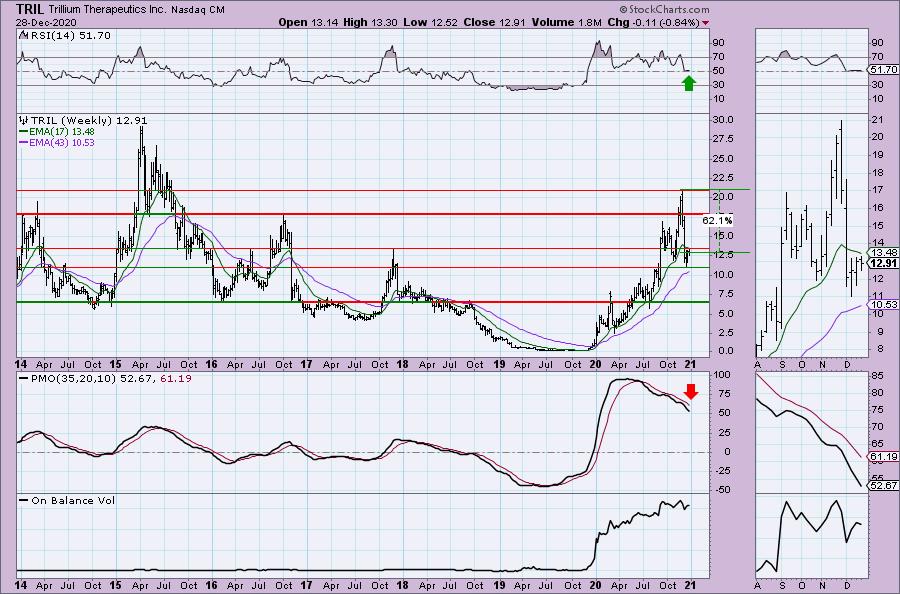Click the 10.53 EMA value tag at right
This screenshot has width=900, height=594.
[x=884, y=304]
